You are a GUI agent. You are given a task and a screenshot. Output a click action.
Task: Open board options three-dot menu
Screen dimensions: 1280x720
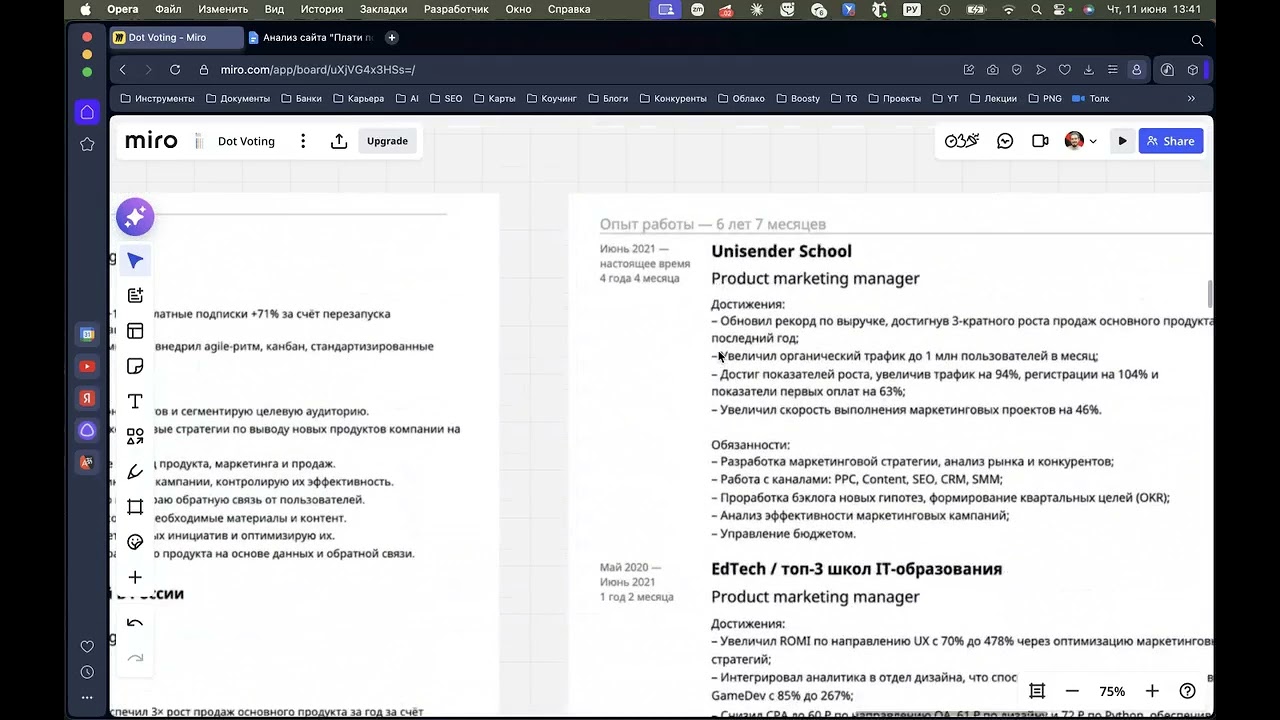[303, 141]
